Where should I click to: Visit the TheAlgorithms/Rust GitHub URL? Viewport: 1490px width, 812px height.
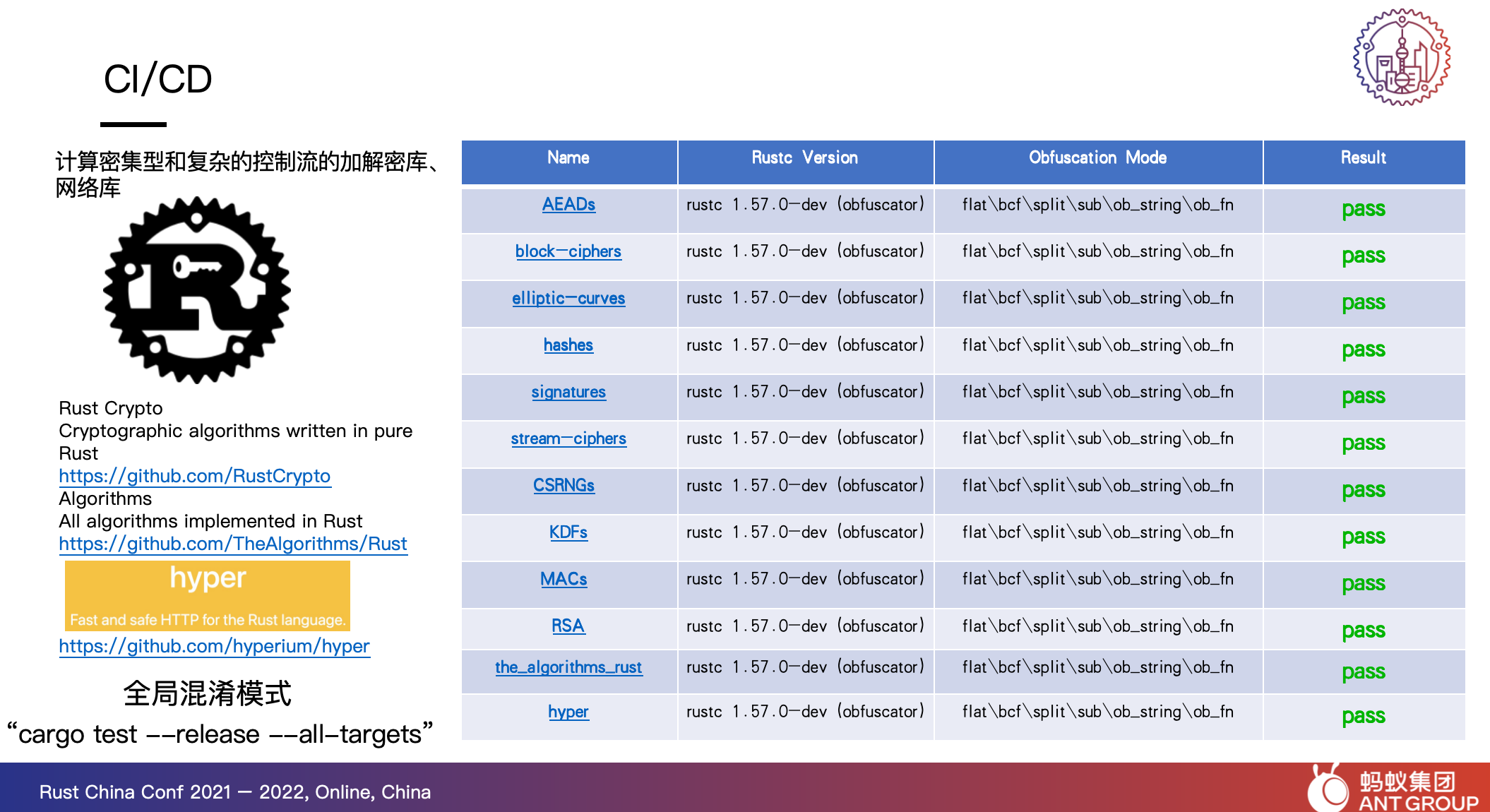(233, 544)
